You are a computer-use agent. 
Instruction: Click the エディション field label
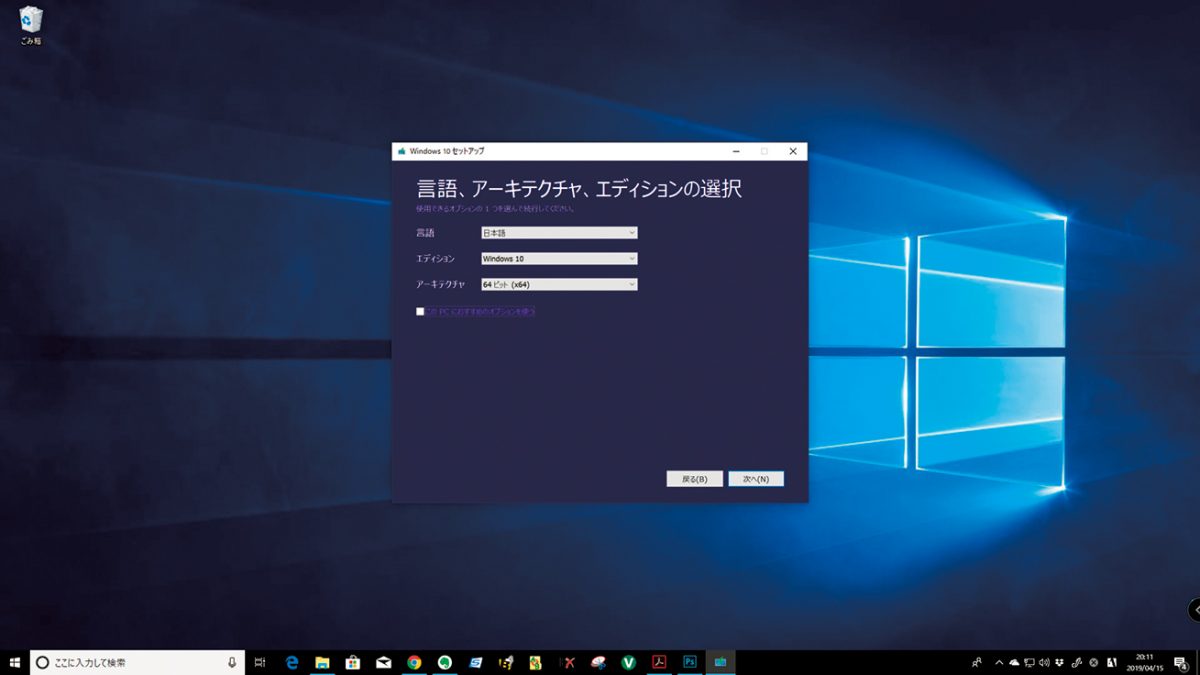(435, 259)
